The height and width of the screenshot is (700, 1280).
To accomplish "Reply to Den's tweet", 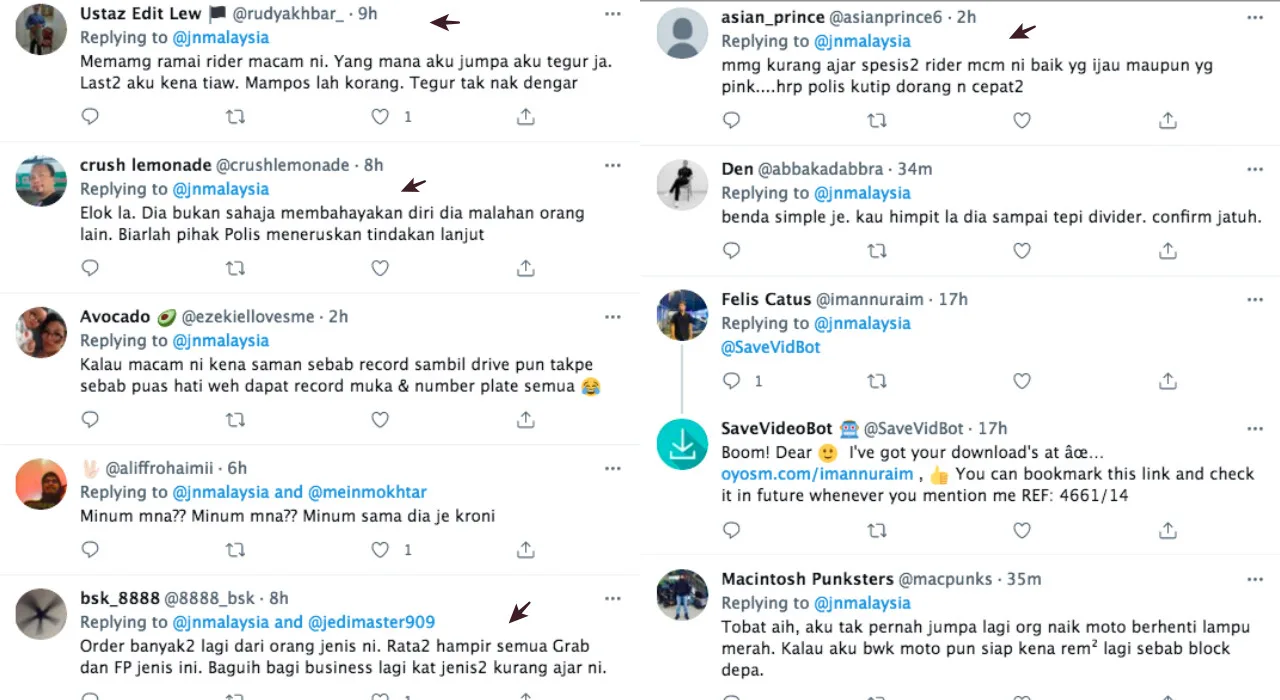I will click(x=731, y=251).
